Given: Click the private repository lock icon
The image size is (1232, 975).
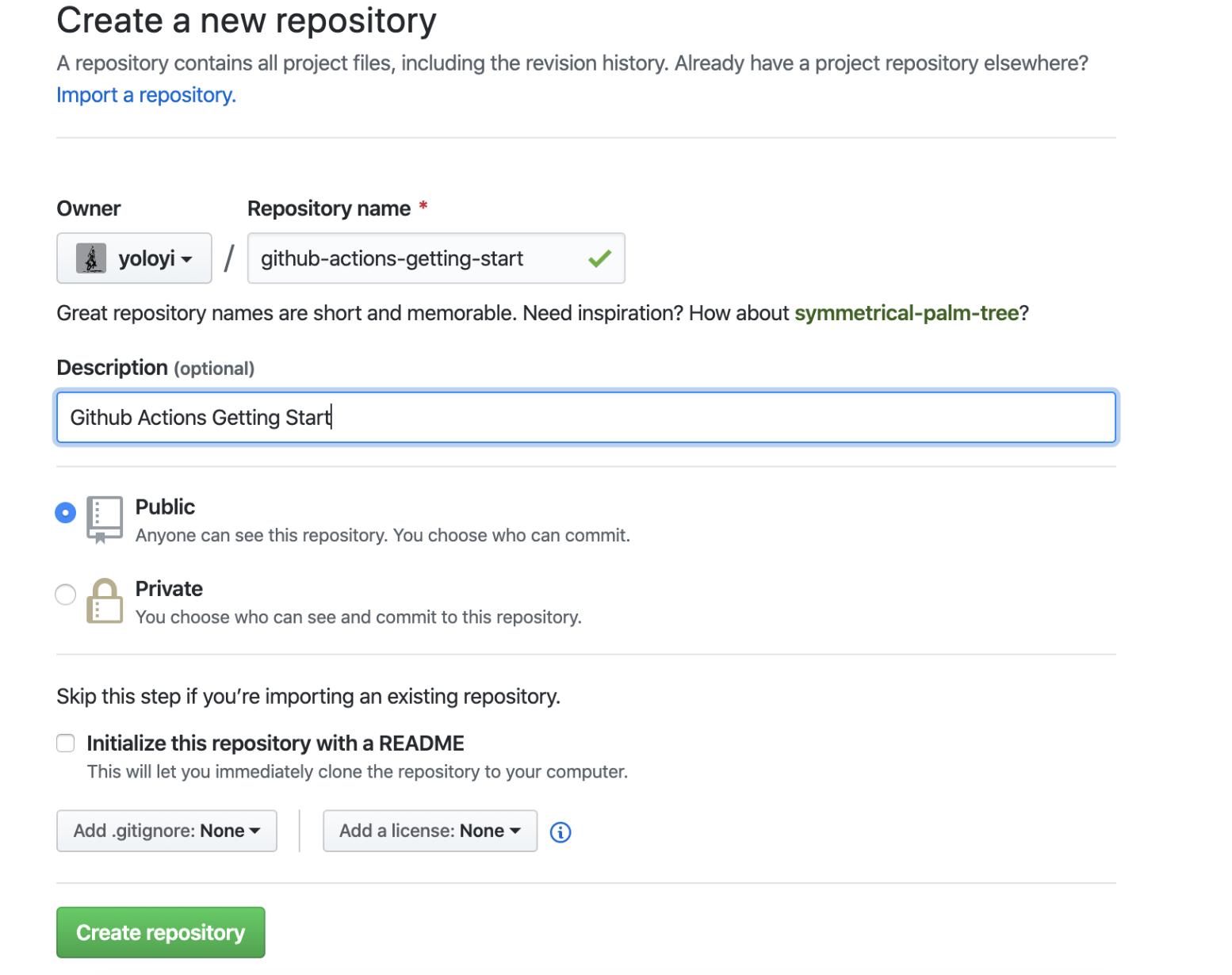Looking at the screenshot, I should [105, 601].
